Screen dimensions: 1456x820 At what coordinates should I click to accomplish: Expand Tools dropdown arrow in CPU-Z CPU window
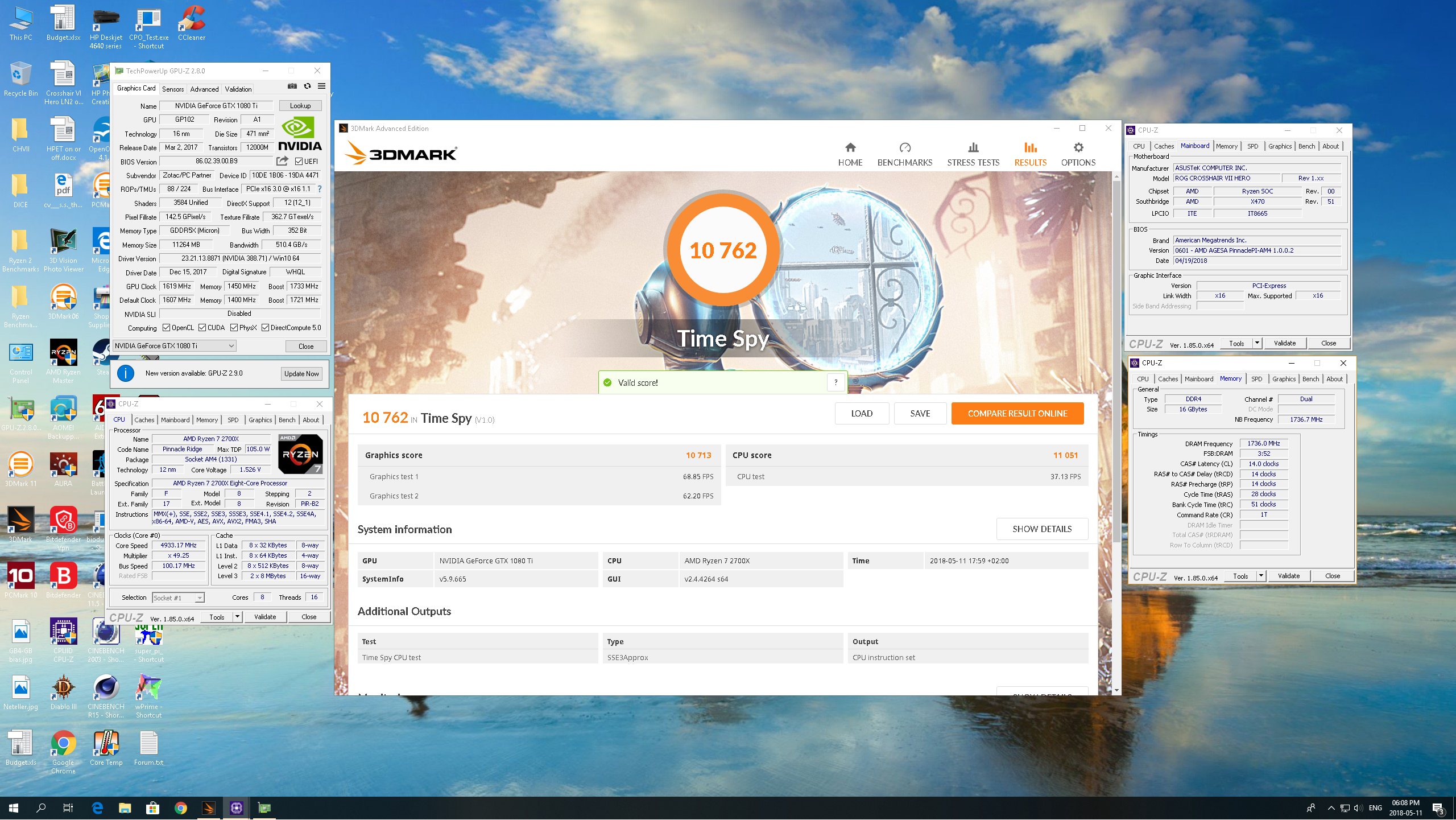(237, 617)
